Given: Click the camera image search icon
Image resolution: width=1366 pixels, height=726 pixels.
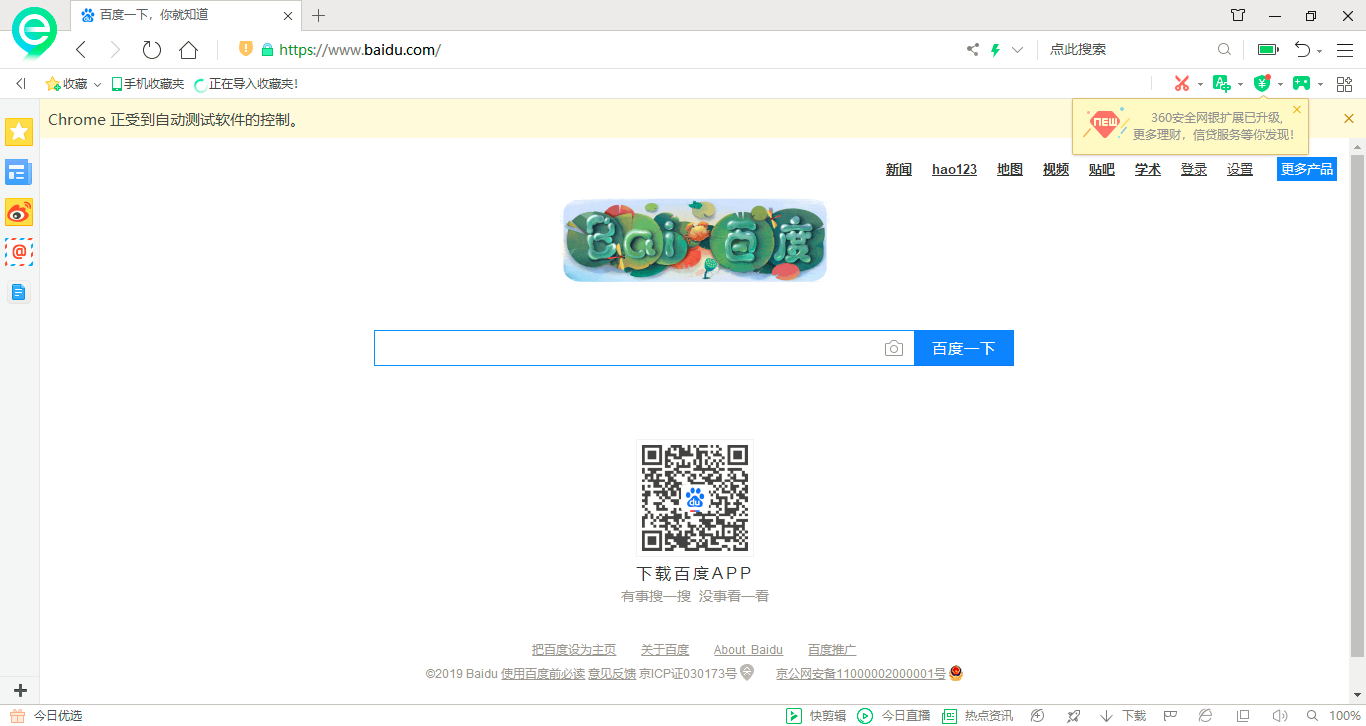Looking at the screenshot, I should (x=894, y=348).
